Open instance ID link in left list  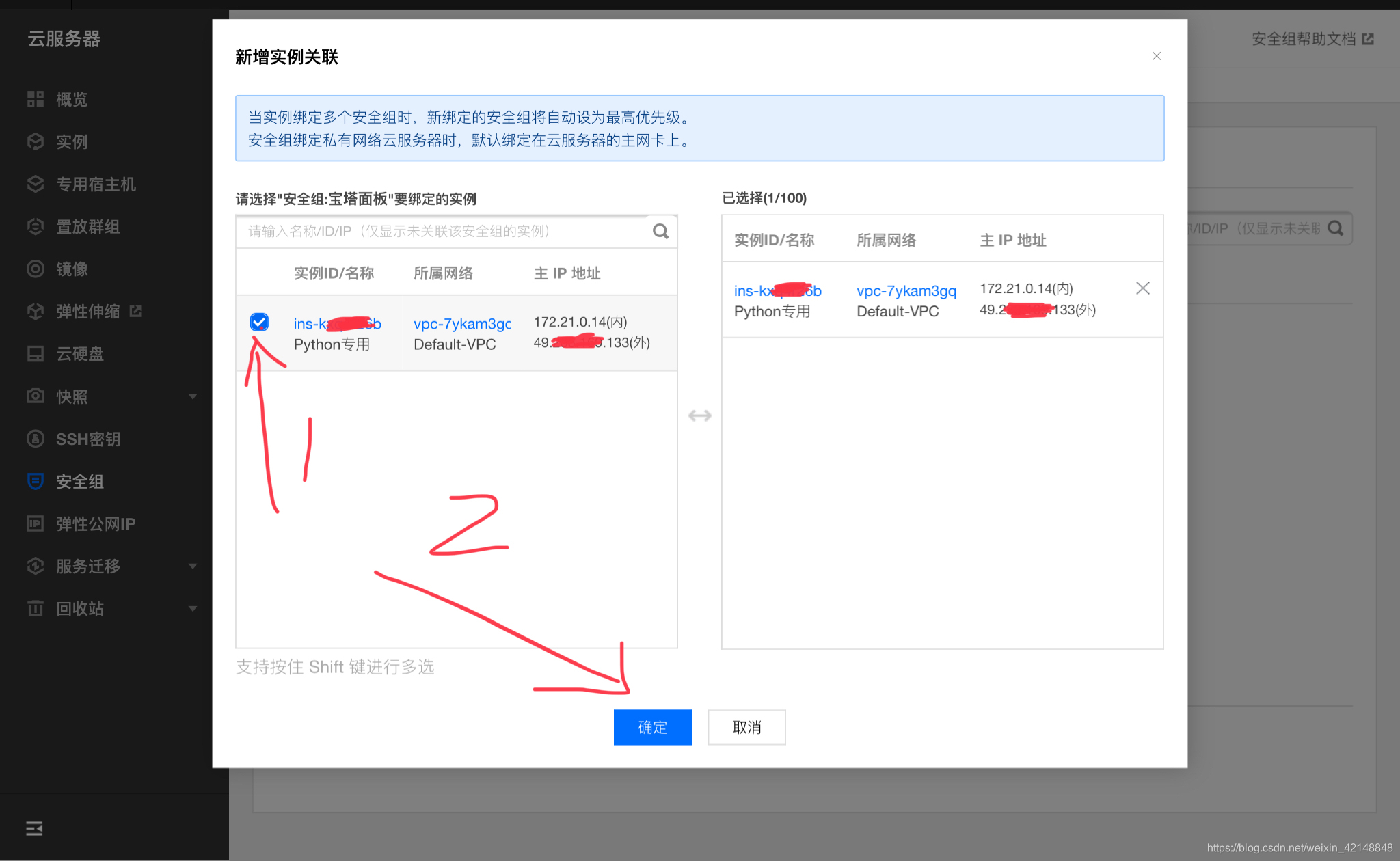(x=337, y=323)
